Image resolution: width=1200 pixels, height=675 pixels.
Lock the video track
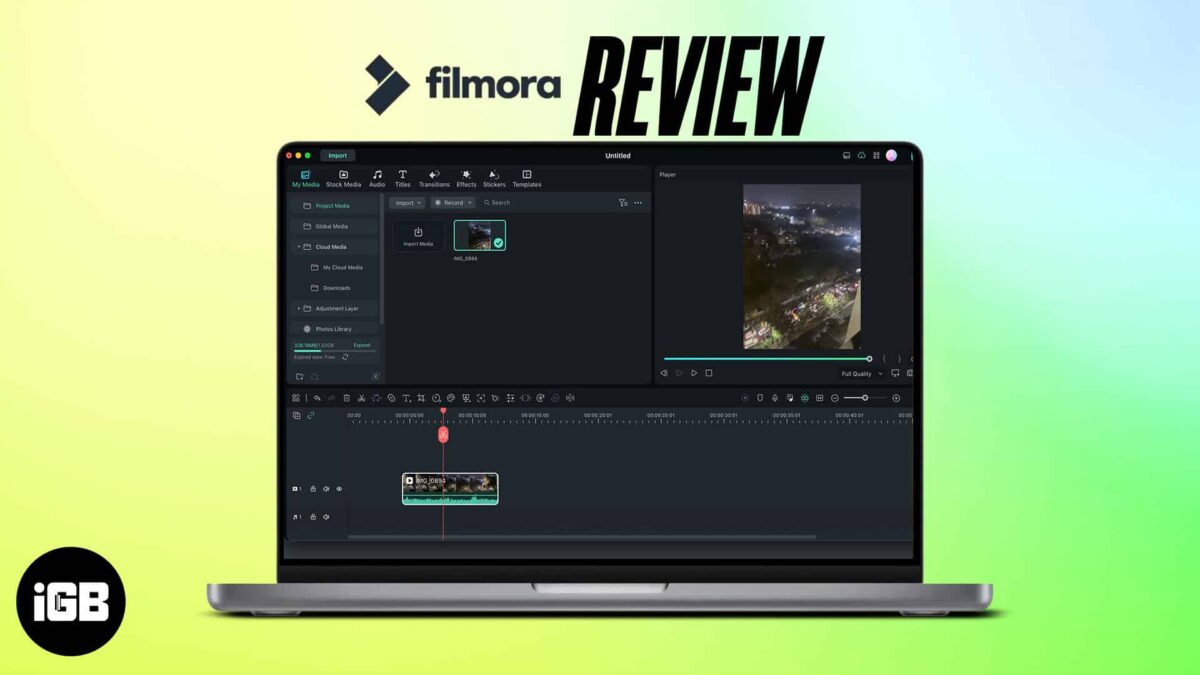pyautogui.click(x=313, y=489)
